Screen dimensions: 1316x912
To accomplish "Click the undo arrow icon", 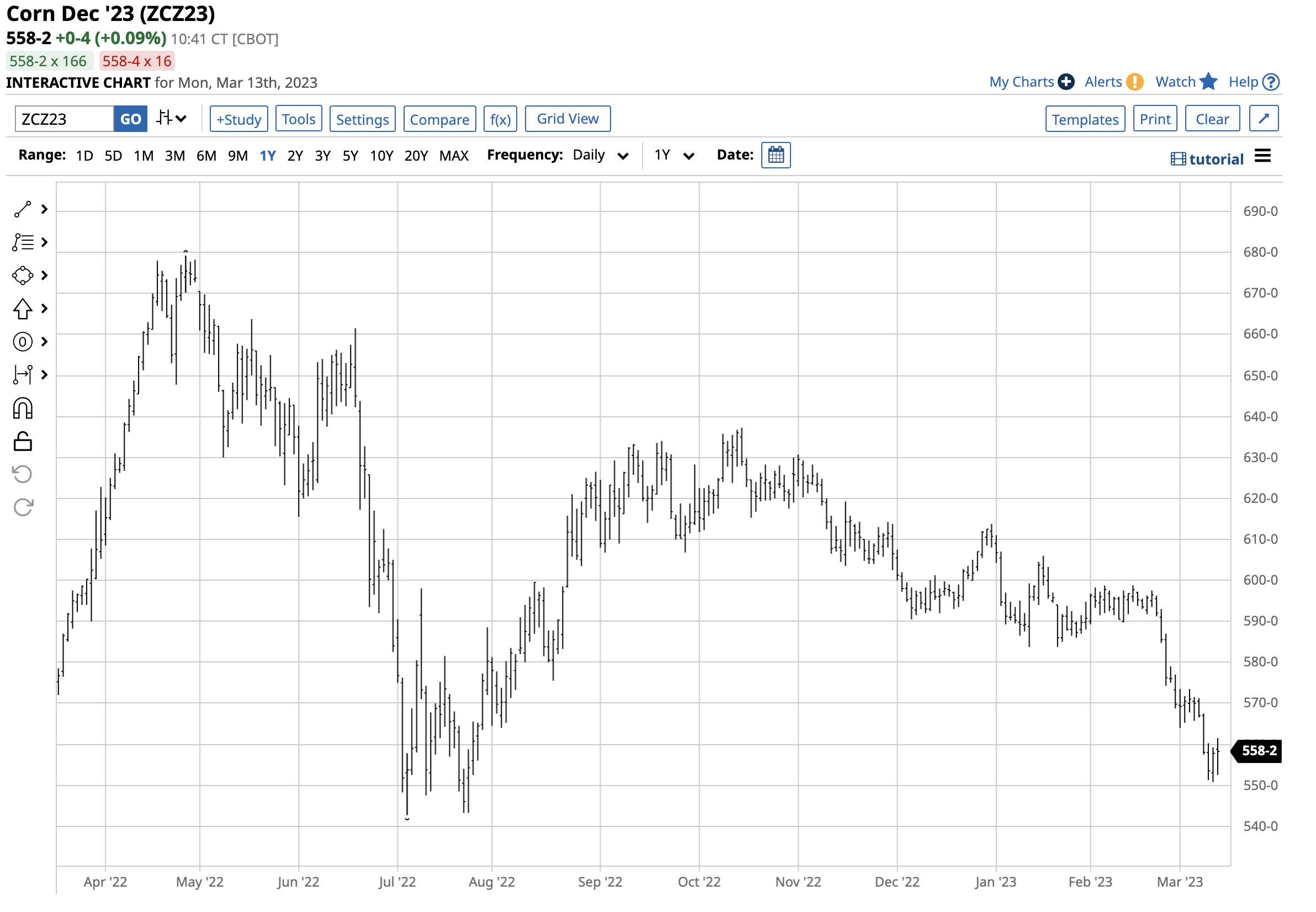I will (x=23, y=474).
